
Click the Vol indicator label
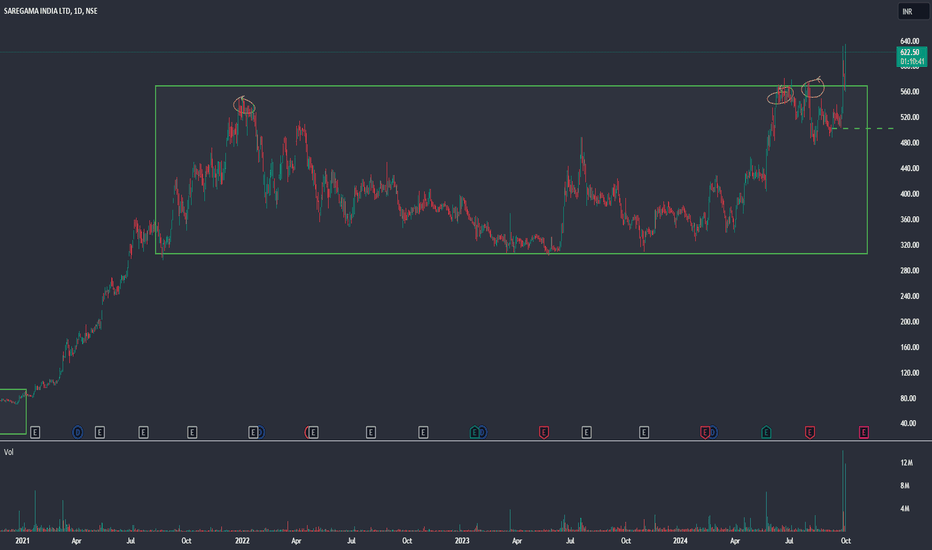[x=8, y=452]
